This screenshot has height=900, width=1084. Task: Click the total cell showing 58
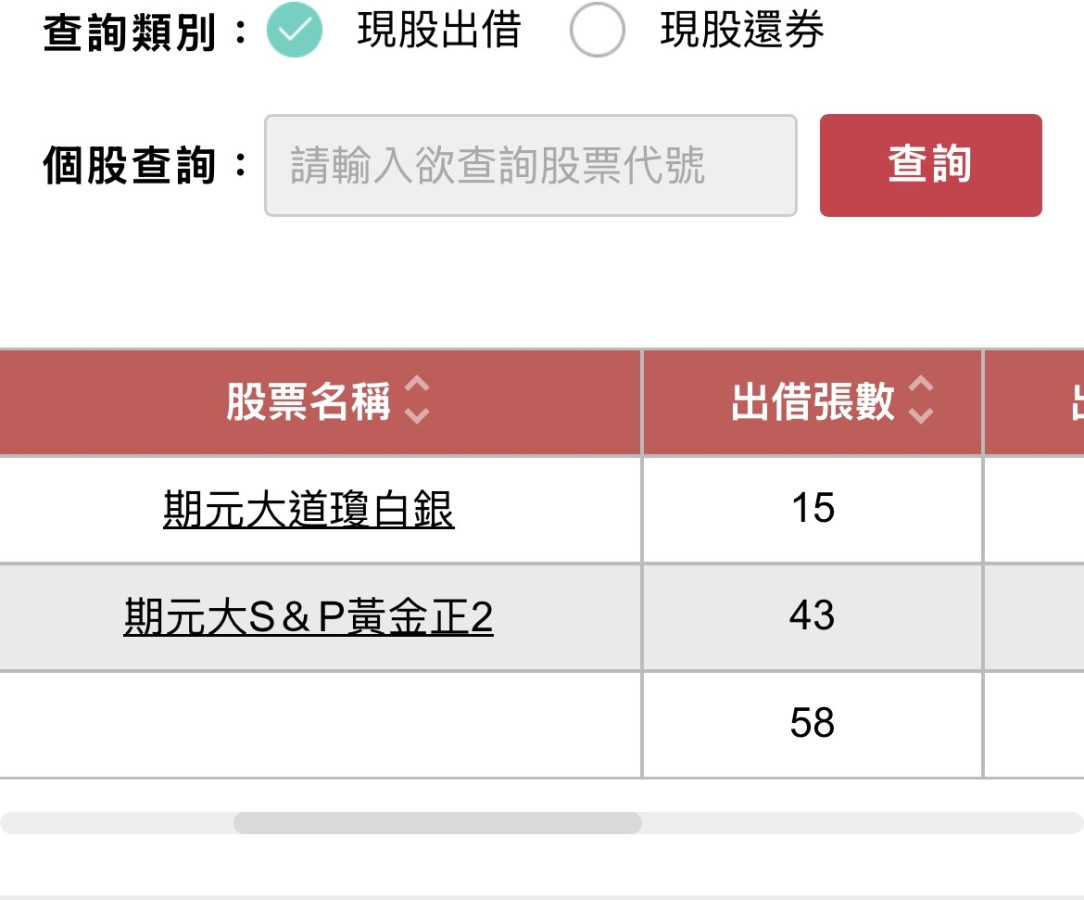pyautogui.click(x=812, y=723)
